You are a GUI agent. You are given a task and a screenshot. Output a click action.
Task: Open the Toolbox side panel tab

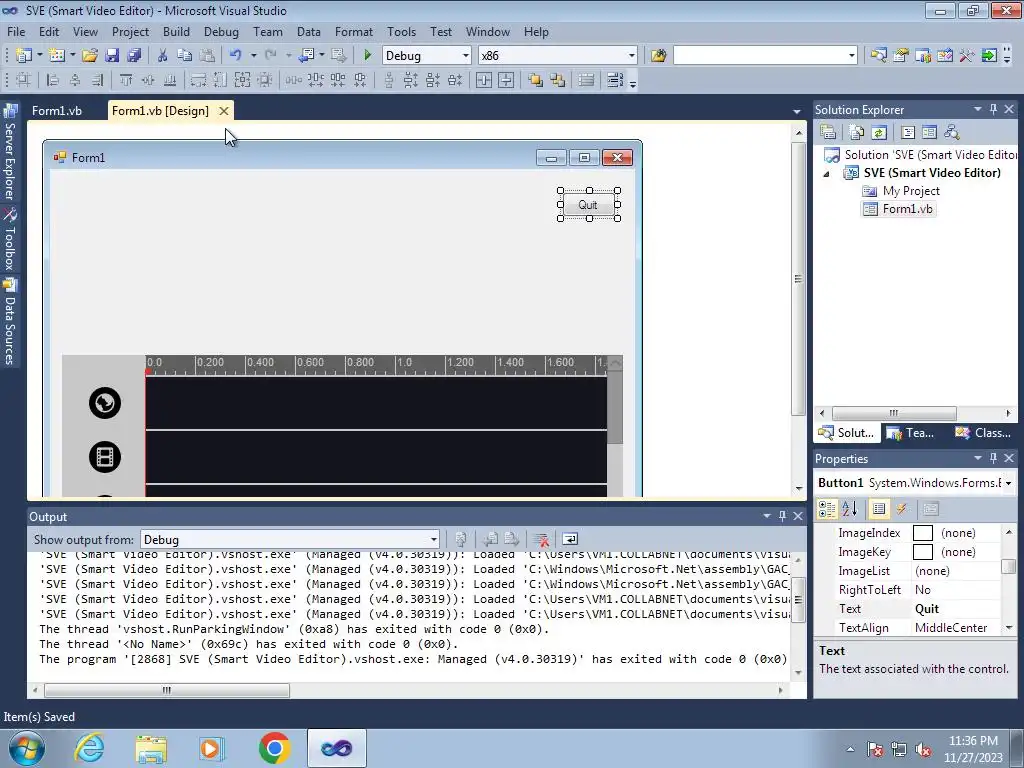coord(10,240)
